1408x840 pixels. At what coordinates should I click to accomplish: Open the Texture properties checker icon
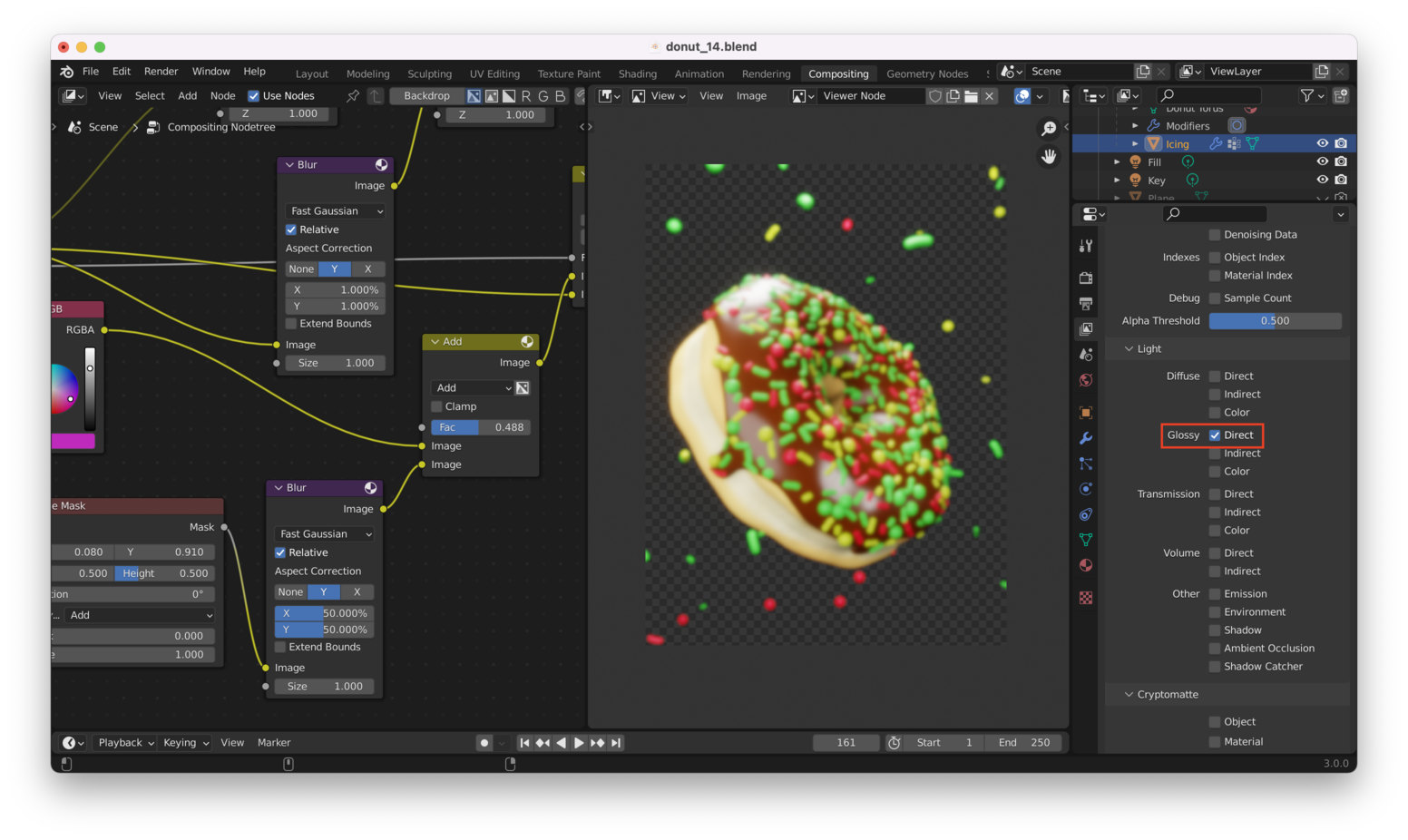tap(1086, 598)
